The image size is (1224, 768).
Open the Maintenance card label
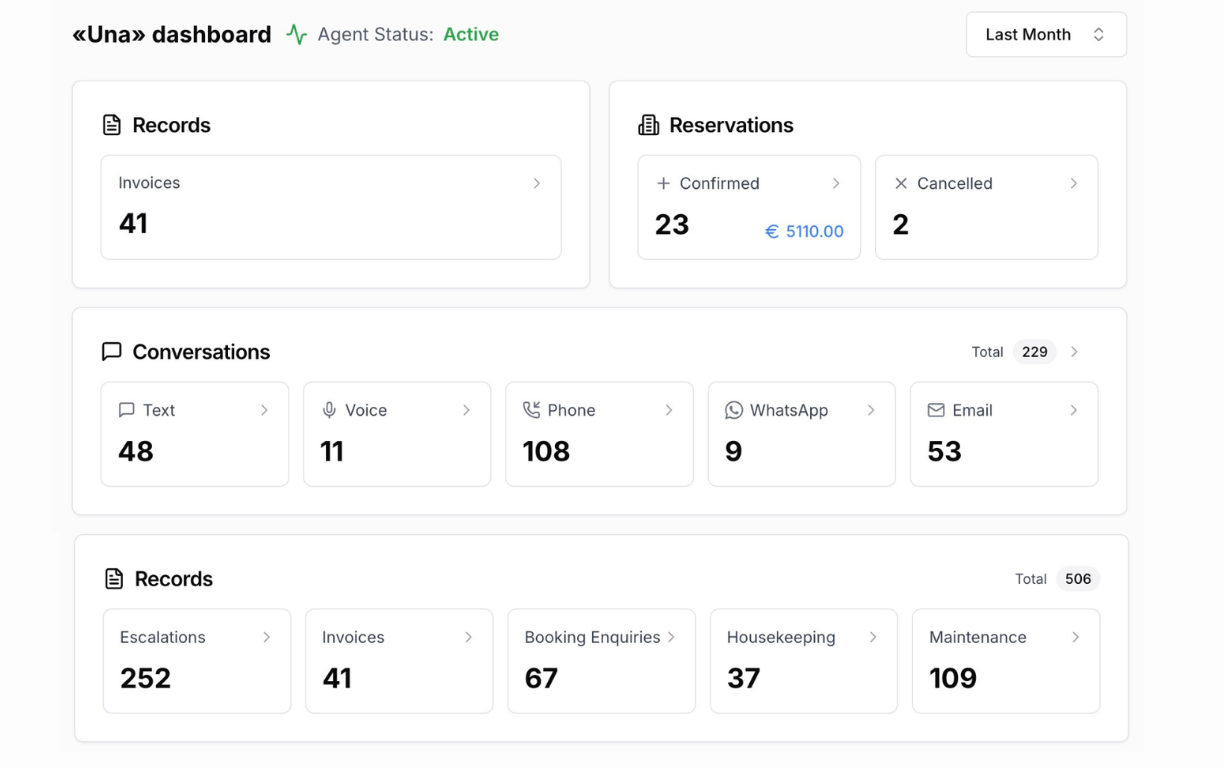pos(978,637)
